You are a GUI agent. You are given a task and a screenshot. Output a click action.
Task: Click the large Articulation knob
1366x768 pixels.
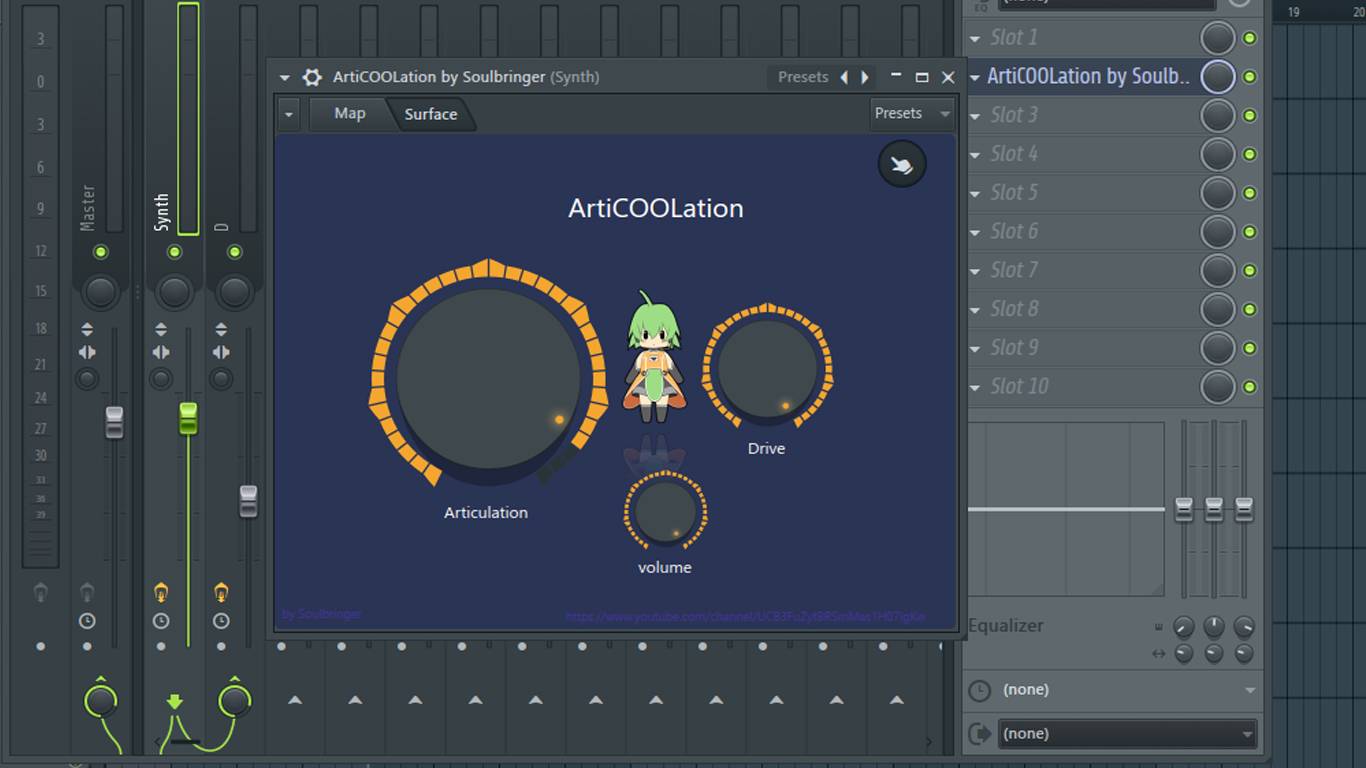(488, 379)
